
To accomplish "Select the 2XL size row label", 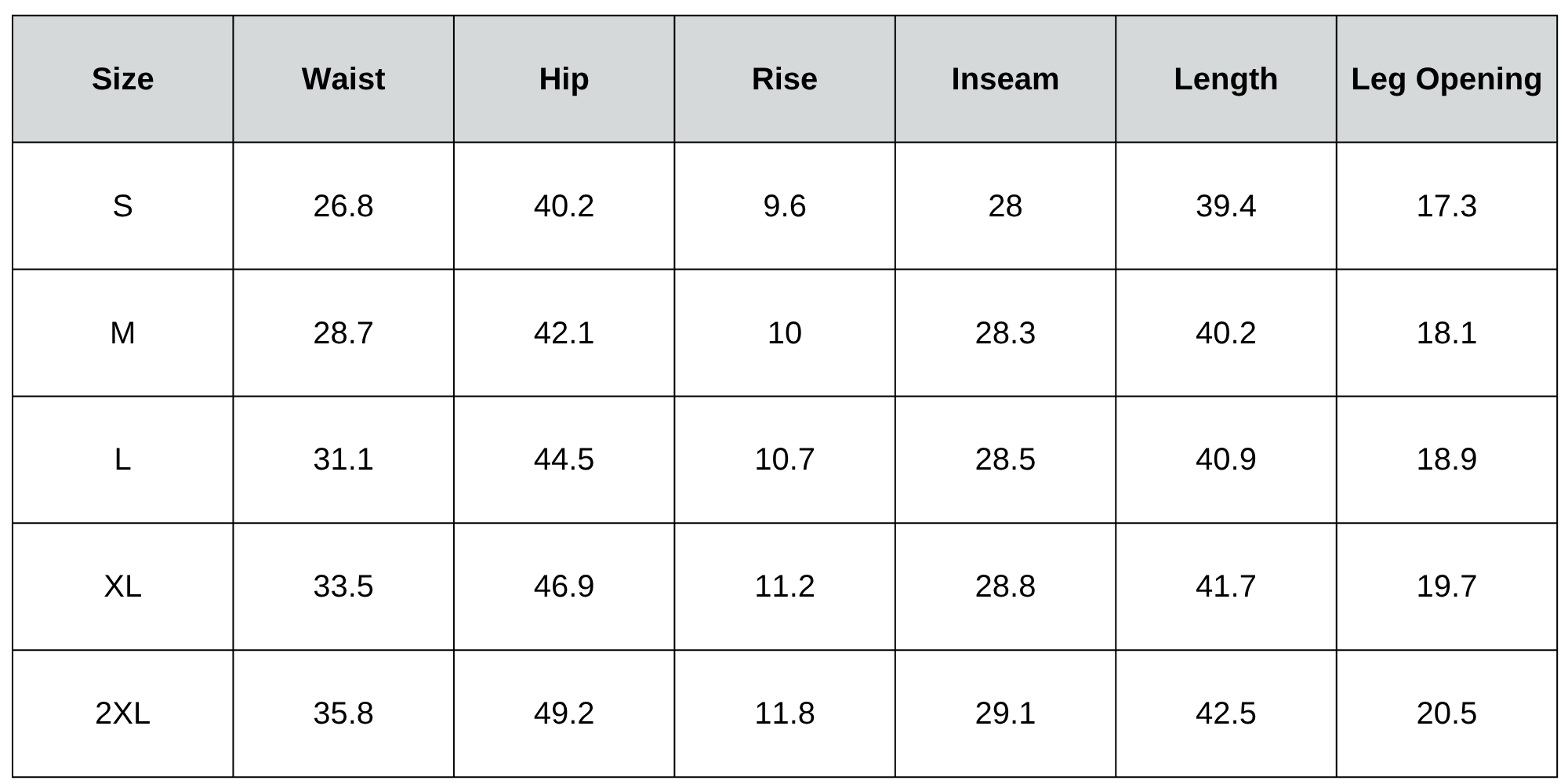I will pos(122,713).
